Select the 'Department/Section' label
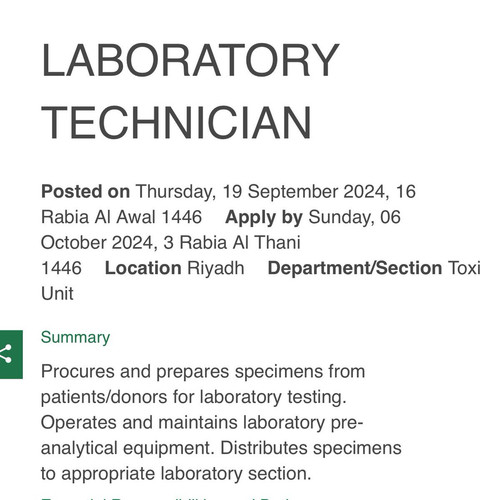The height and width of the screenshot is (500, 480). pos(355,269)
